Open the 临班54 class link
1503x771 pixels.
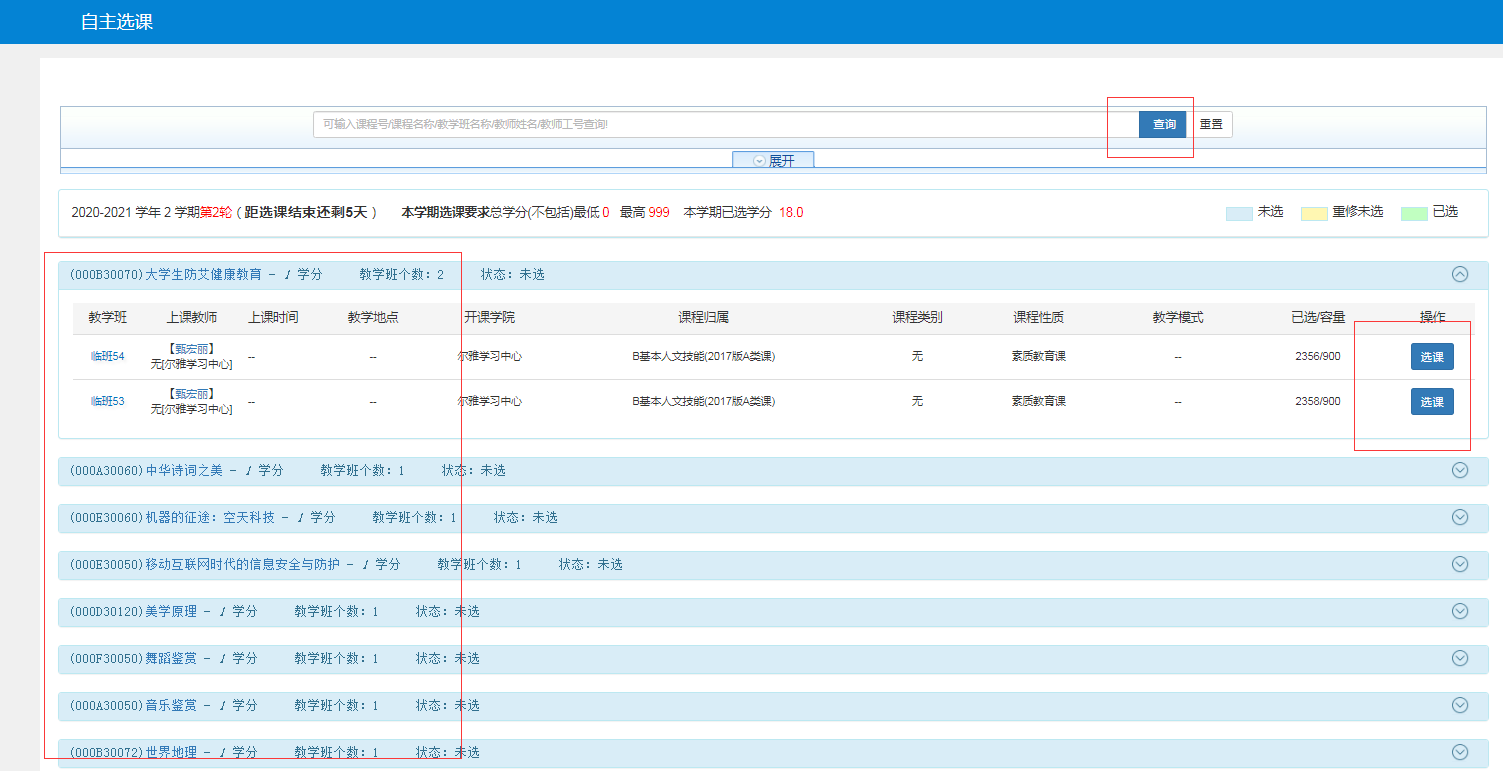(x=107, y=357)
